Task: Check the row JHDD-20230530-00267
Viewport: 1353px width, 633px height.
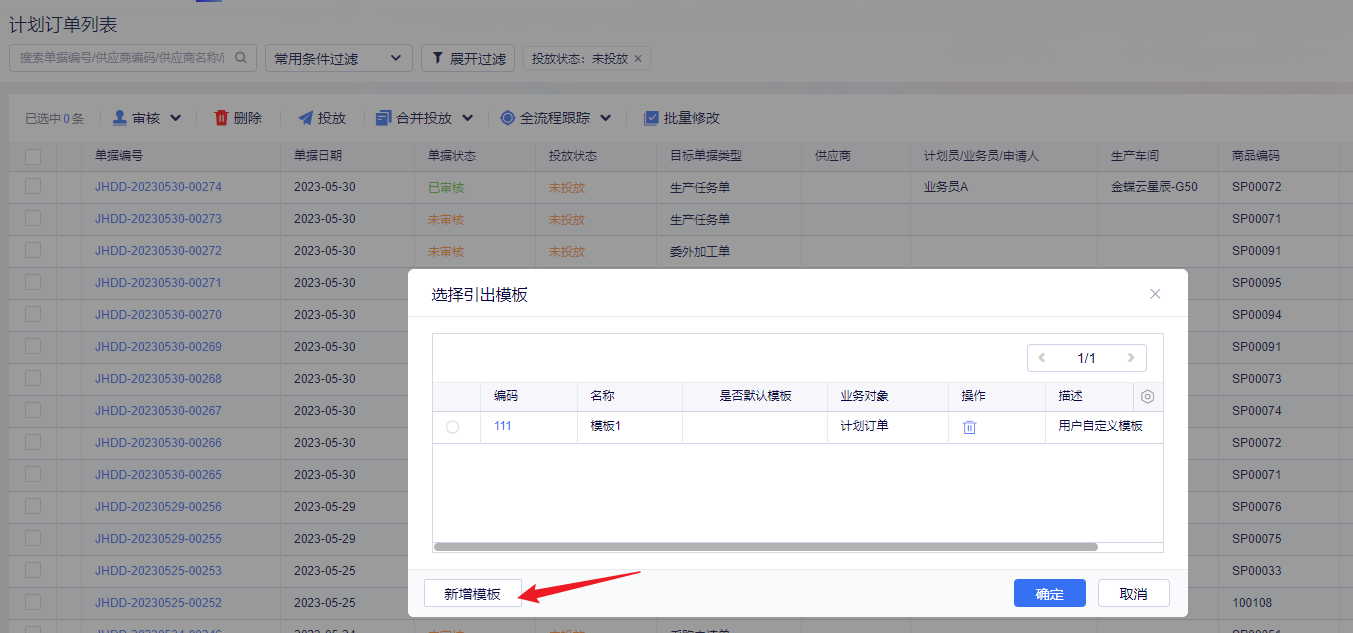Action: [33, 410]
